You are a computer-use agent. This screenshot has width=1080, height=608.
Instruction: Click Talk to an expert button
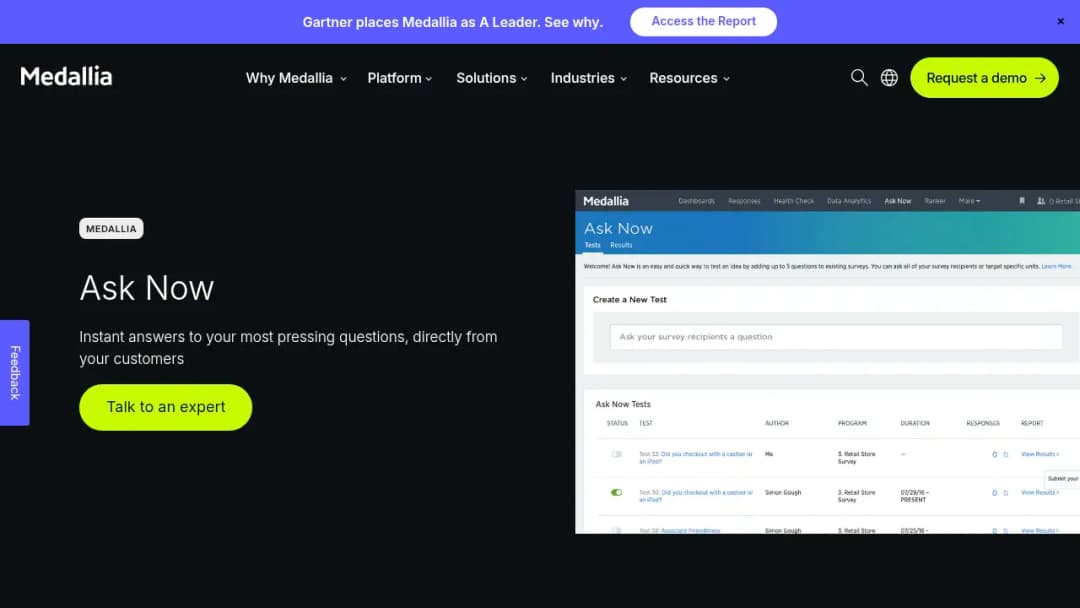click(x=165, y=407)
